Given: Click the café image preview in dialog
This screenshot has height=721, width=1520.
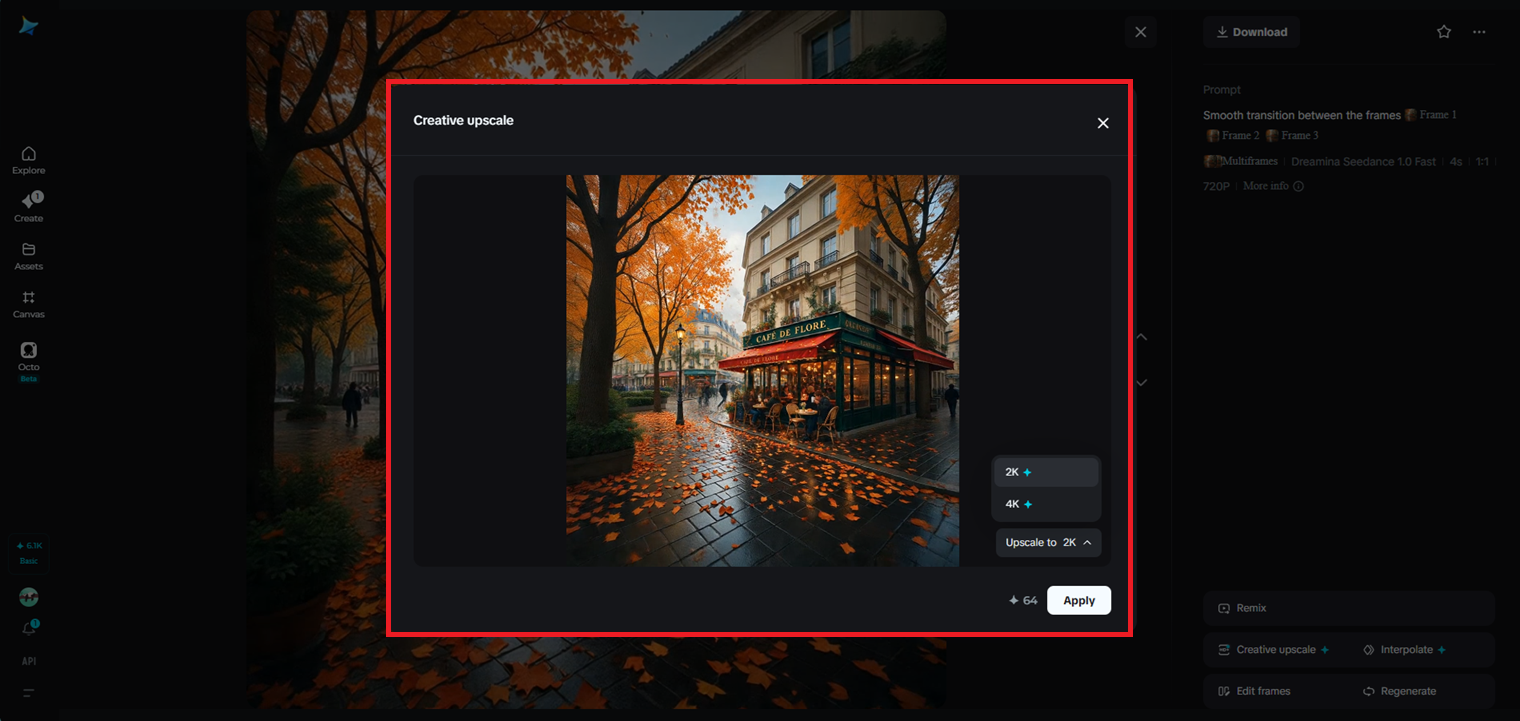Looking at the screenshot, I should coord(762,371).
